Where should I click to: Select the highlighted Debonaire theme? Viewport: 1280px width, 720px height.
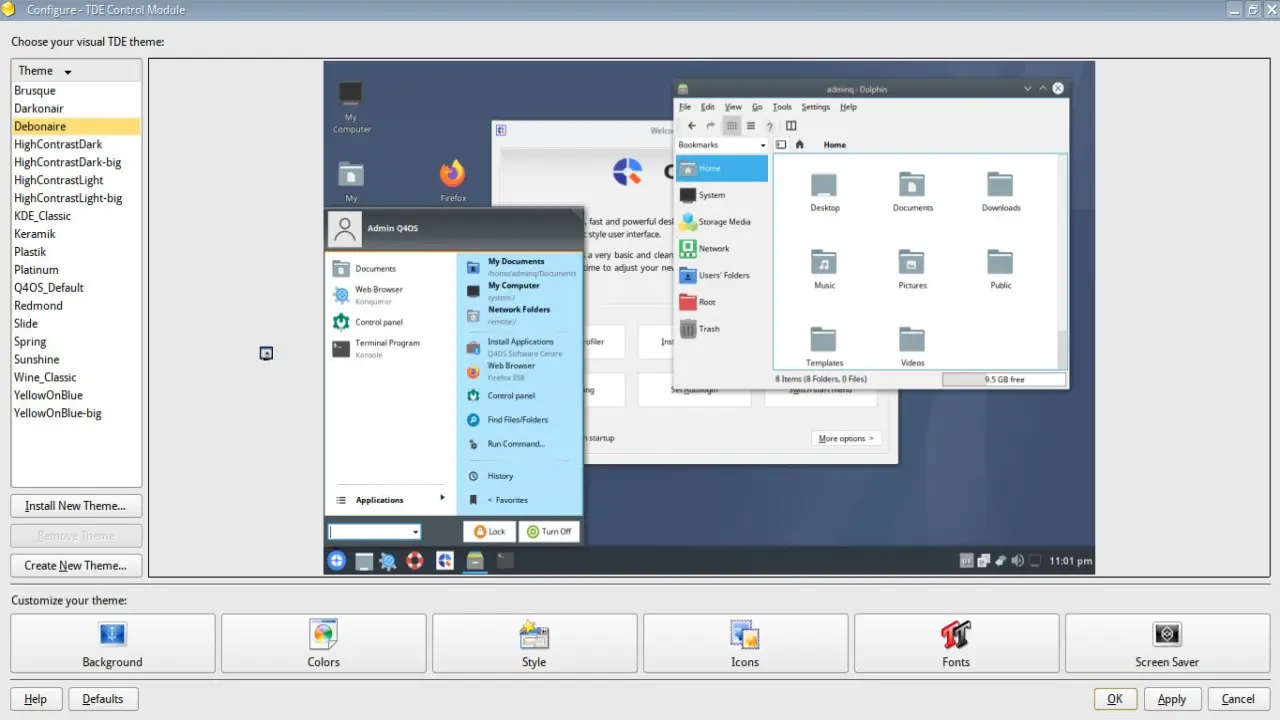pos(76,127)
